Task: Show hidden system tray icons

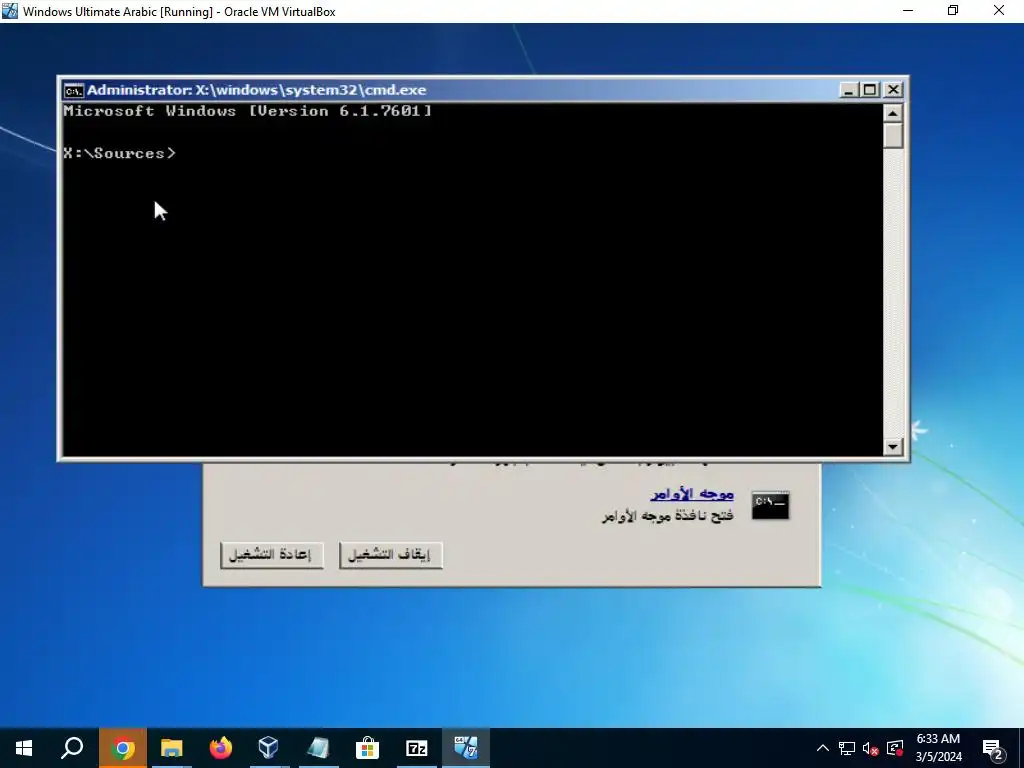Action: [x=823, y=748]
